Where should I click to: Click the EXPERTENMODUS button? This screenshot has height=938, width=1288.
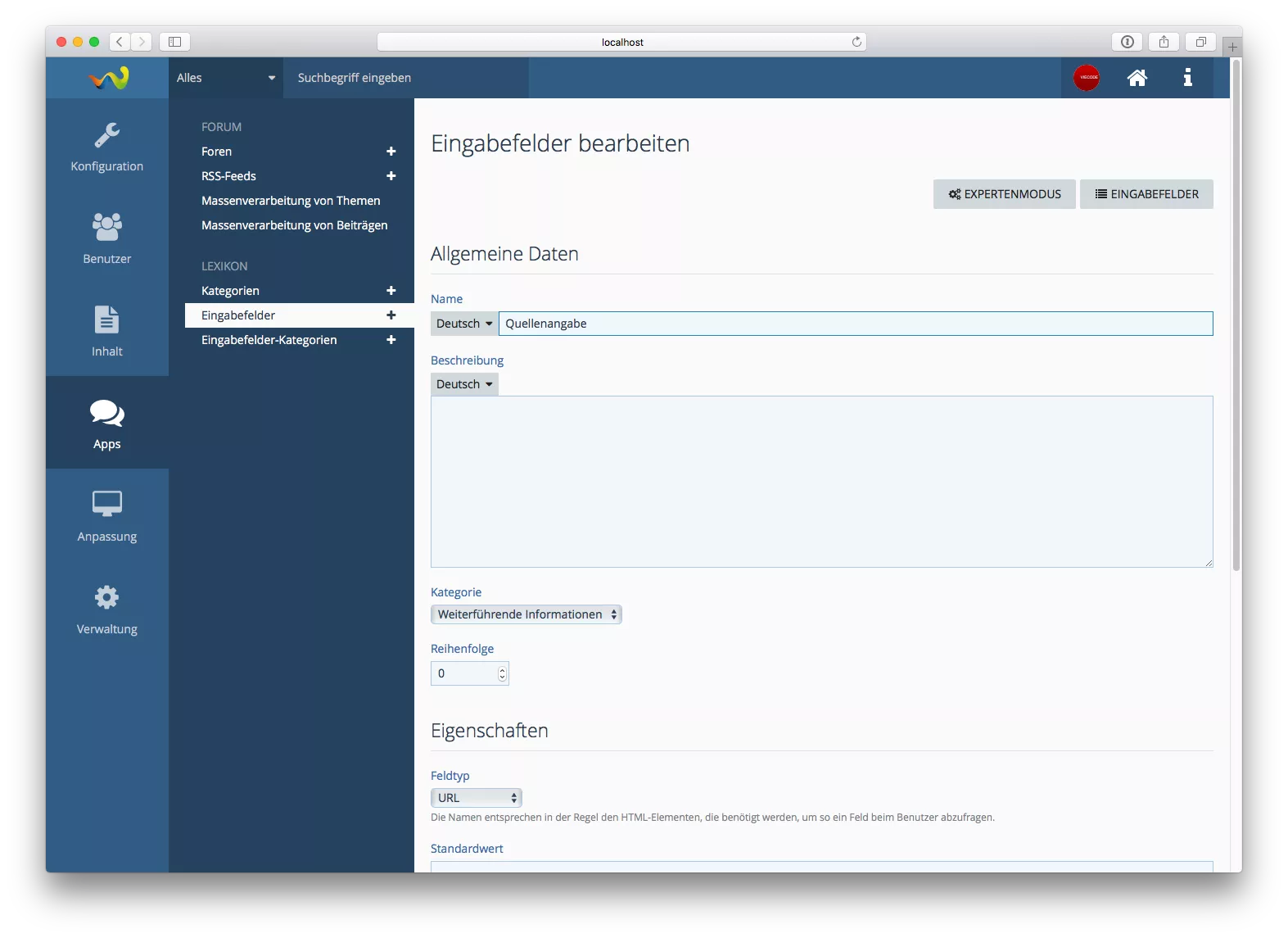pyautogui.click(x=1004, y=194)
